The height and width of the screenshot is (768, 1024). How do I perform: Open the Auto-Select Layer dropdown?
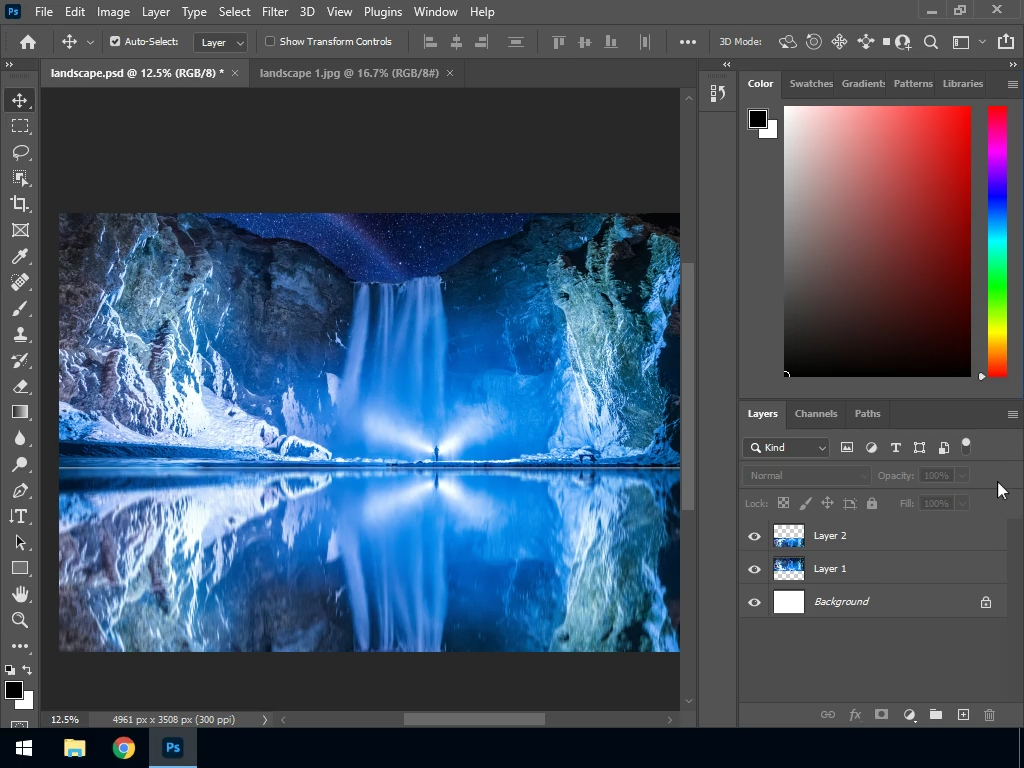[221, 42]
